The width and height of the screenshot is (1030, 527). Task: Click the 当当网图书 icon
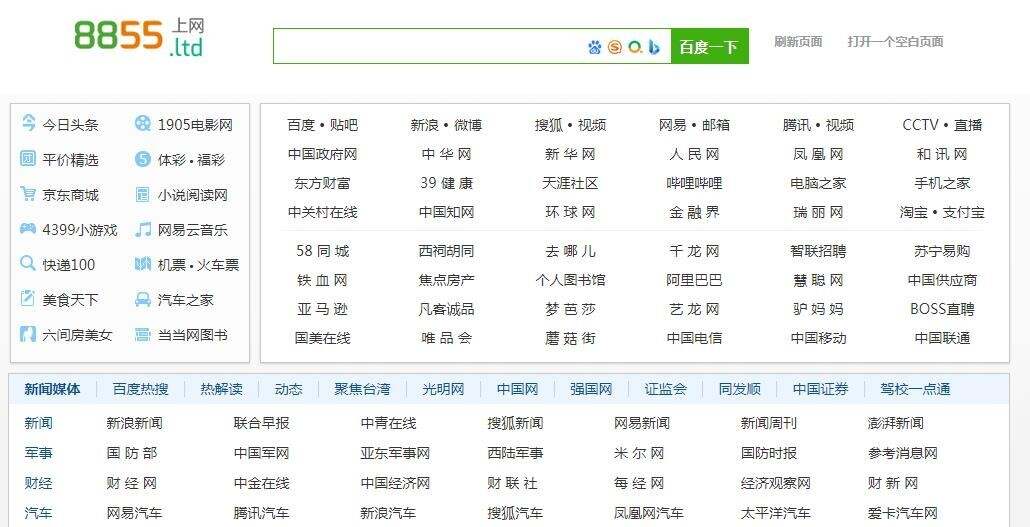pos(143,334)
